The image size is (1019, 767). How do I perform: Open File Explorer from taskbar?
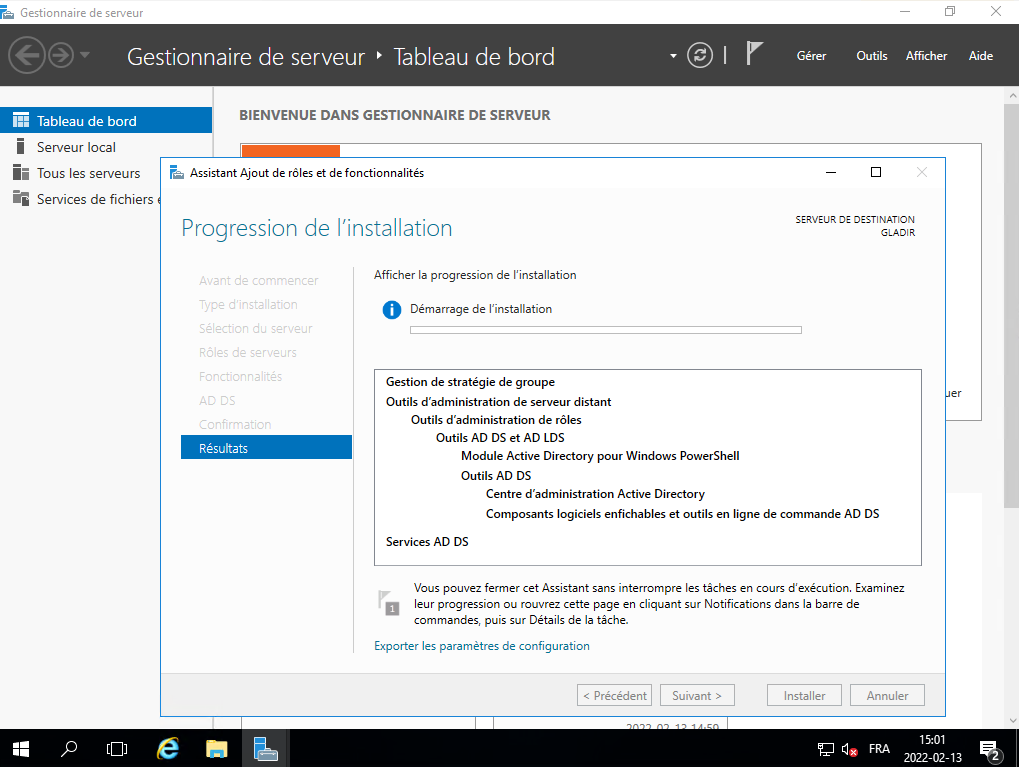tap(216, 749)
